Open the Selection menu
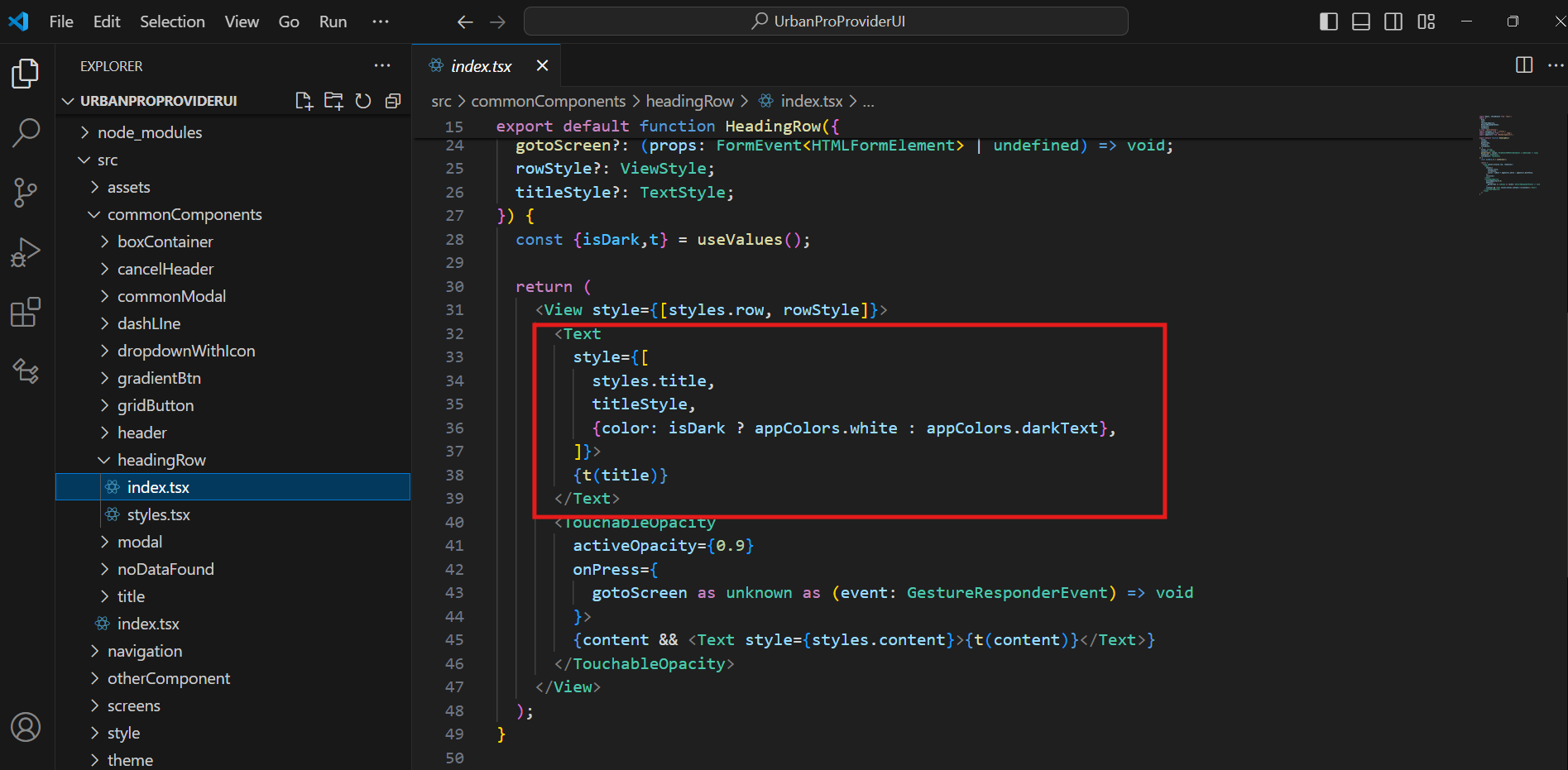The height and width of the screenshot is (770, 1568). coord(172,22)
